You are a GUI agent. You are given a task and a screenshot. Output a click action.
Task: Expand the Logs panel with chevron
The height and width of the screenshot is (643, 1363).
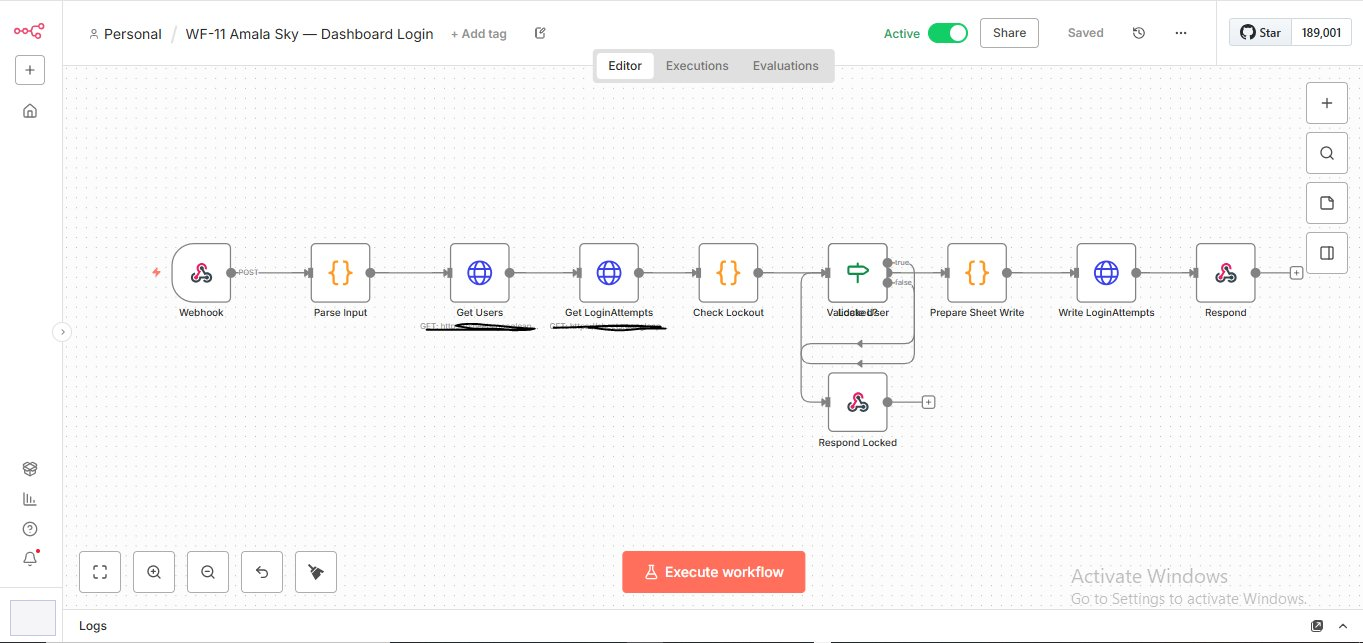point(1342,626)
